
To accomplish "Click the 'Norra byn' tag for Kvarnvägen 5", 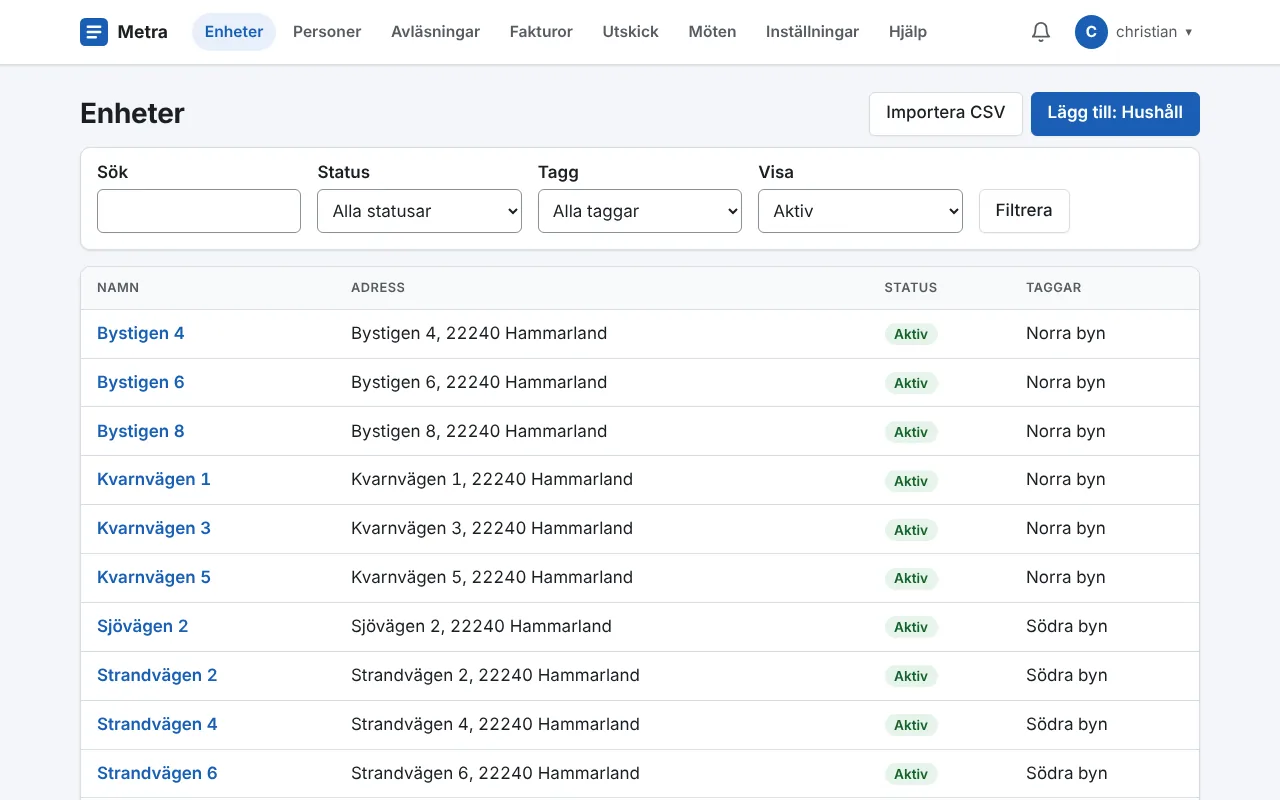I will (1066, 577).
